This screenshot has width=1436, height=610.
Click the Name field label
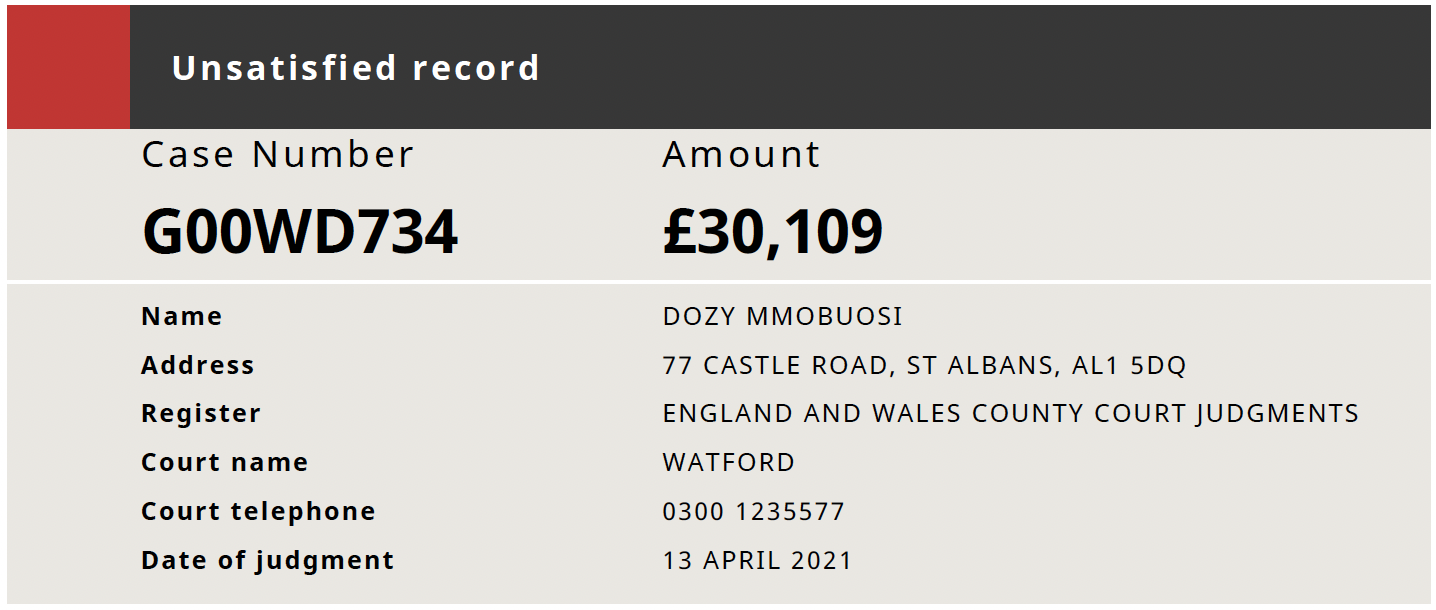(x=182, y=317)
